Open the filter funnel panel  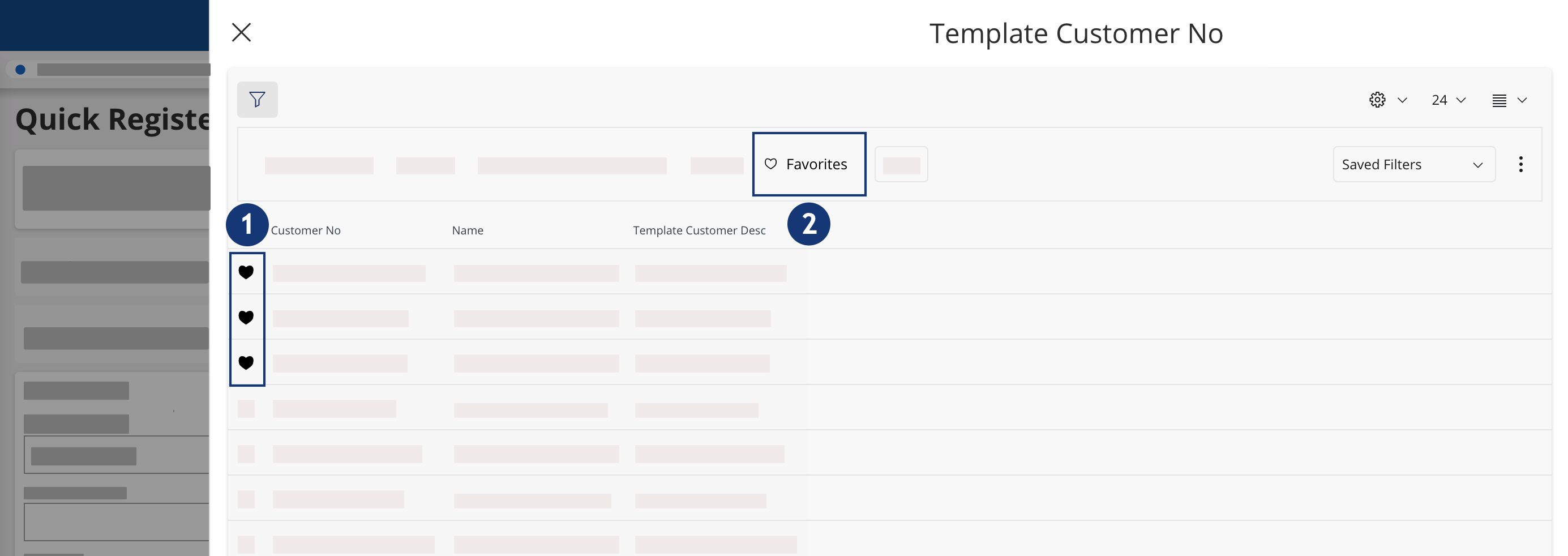(257, 99)
